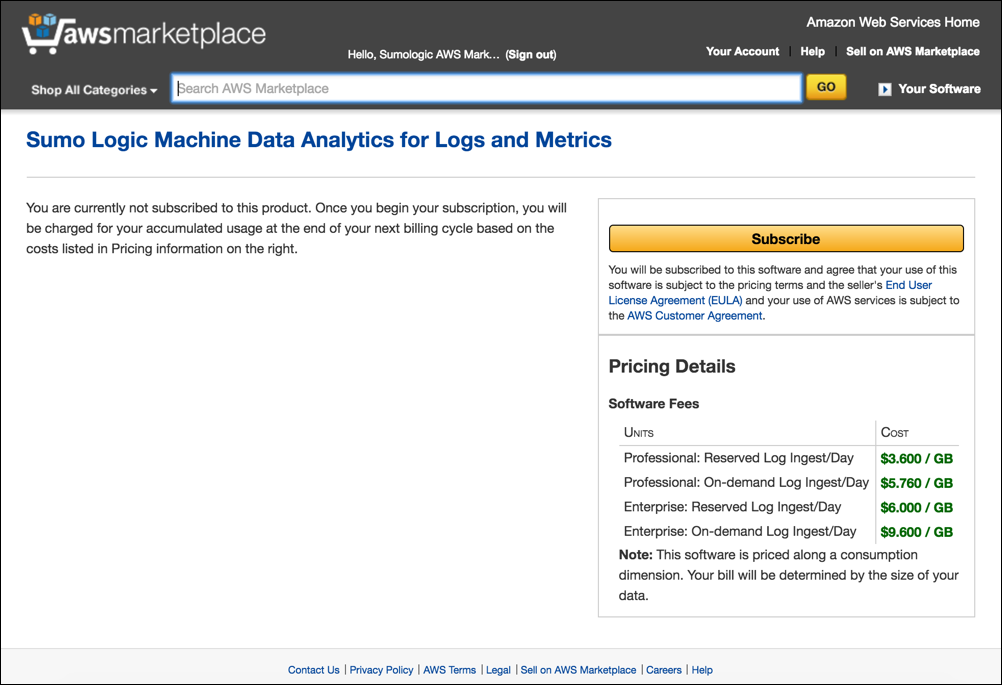Click the Legal footer link

[498, 670]
